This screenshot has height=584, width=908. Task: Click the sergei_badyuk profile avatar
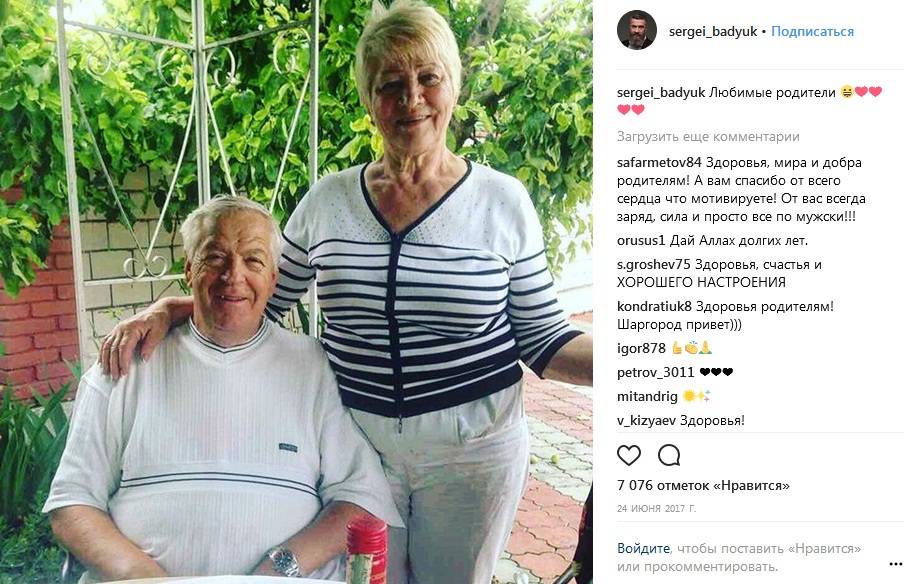coord(636,31)
